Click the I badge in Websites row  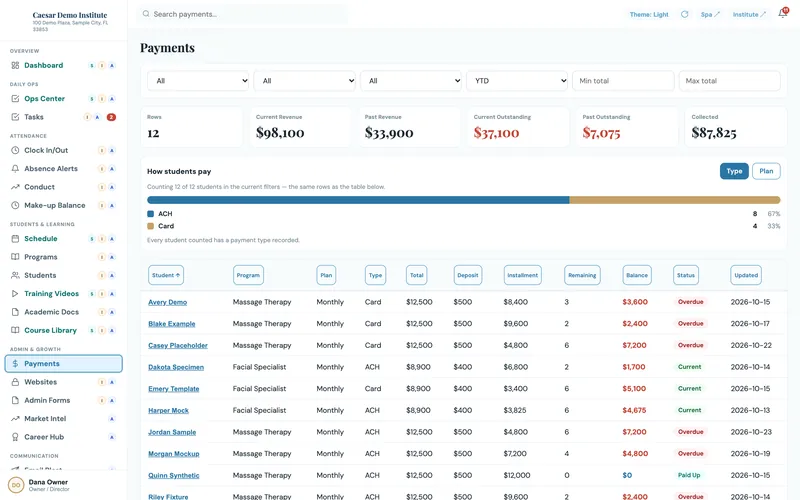tap(102, 382)
